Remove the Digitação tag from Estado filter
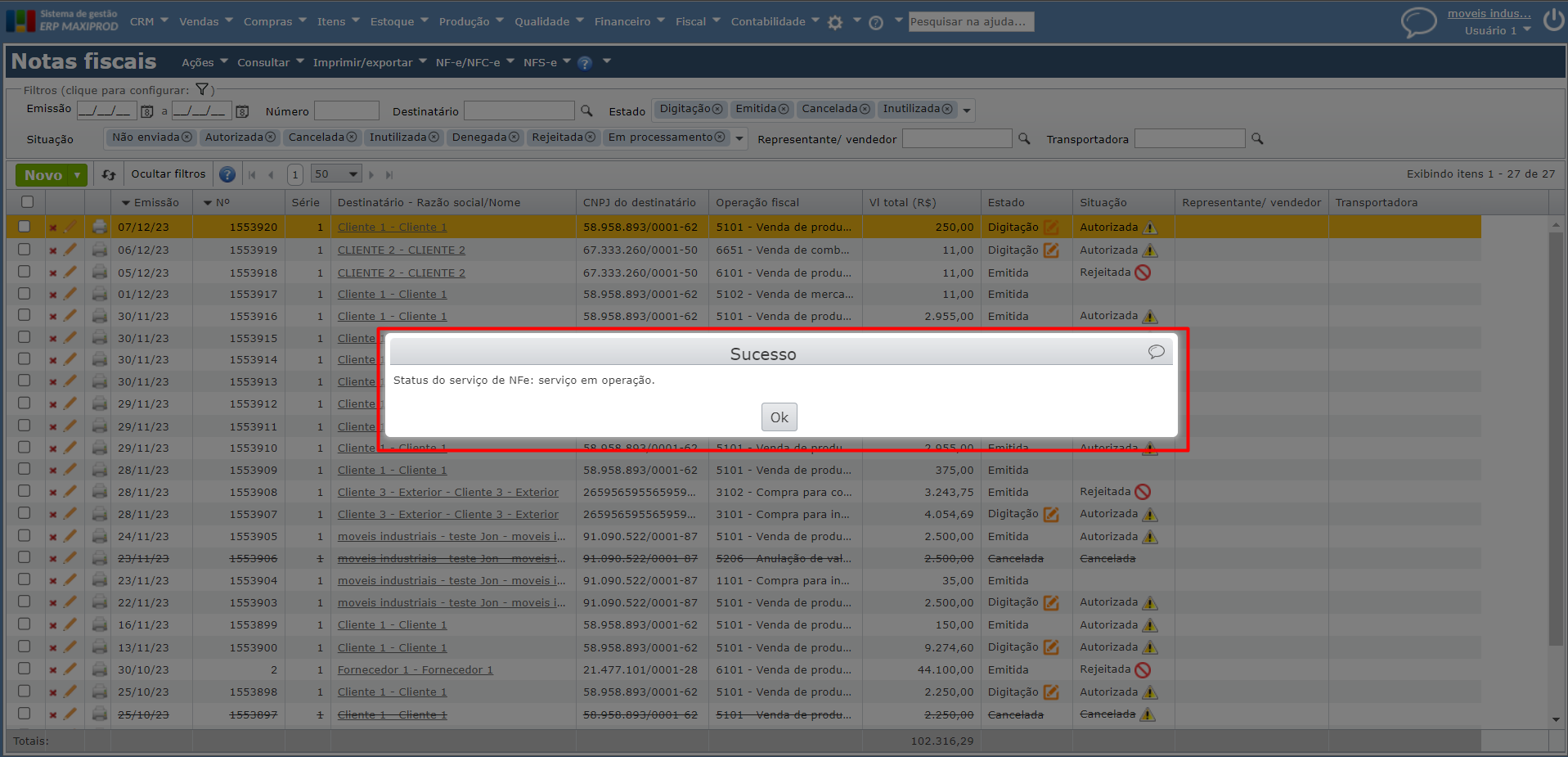This screenshot has width=1568, height=757. click(x=717, y=109)
